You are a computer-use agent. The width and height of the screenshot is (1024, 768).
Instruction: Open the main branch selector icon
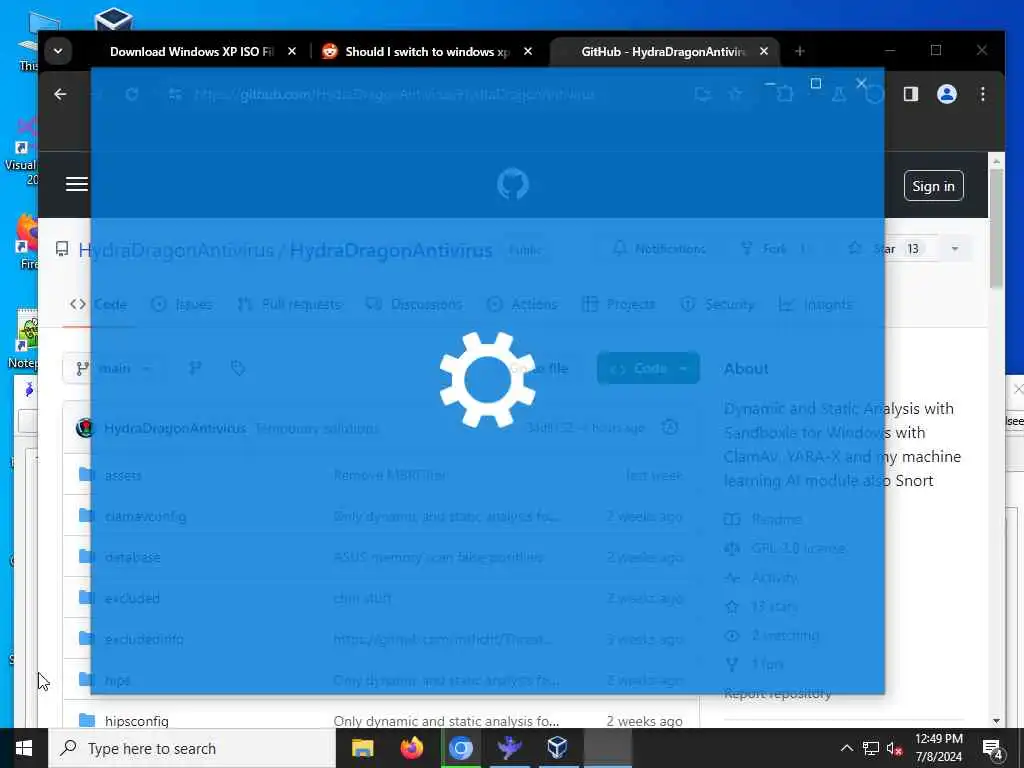82,368
